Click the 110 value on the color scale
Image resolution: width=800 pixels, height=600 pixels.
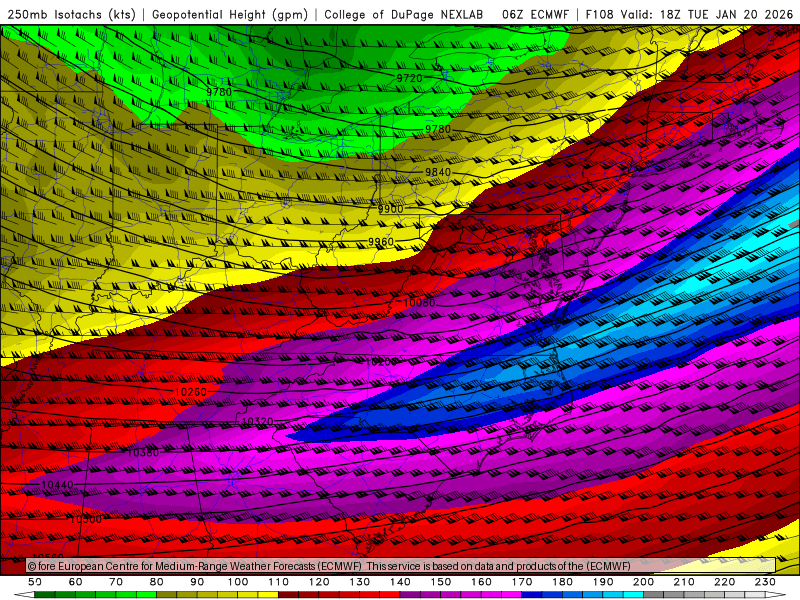tap(278, 582)
